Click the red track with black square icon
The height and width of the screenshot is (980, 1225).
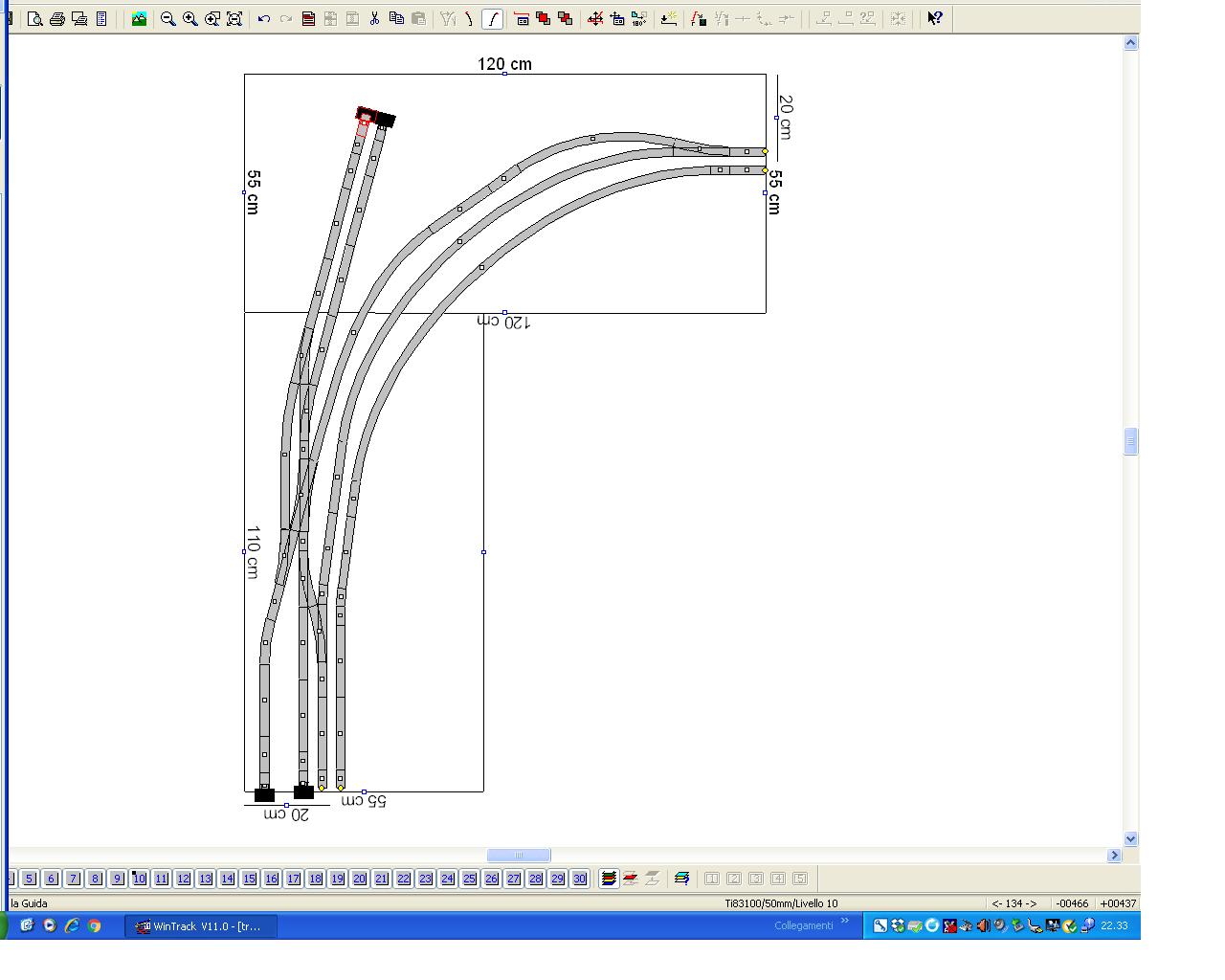coord(699,18)
